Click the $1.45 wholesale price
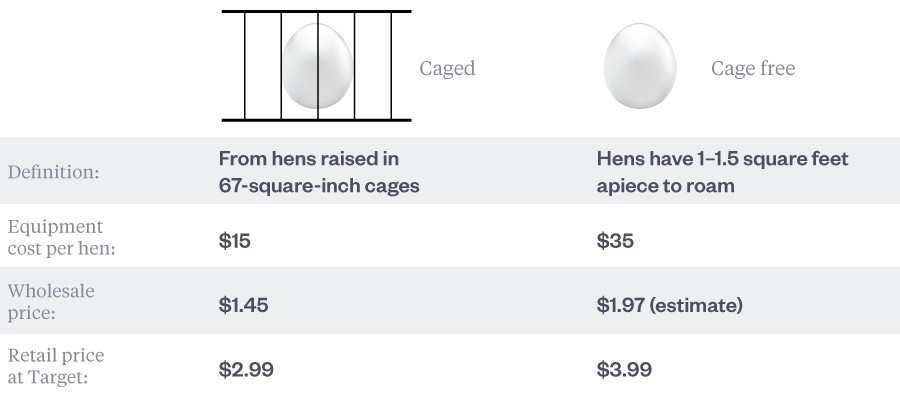Viewport: 900px width, 397px height. pyautogui.click(x=243, y=305)
